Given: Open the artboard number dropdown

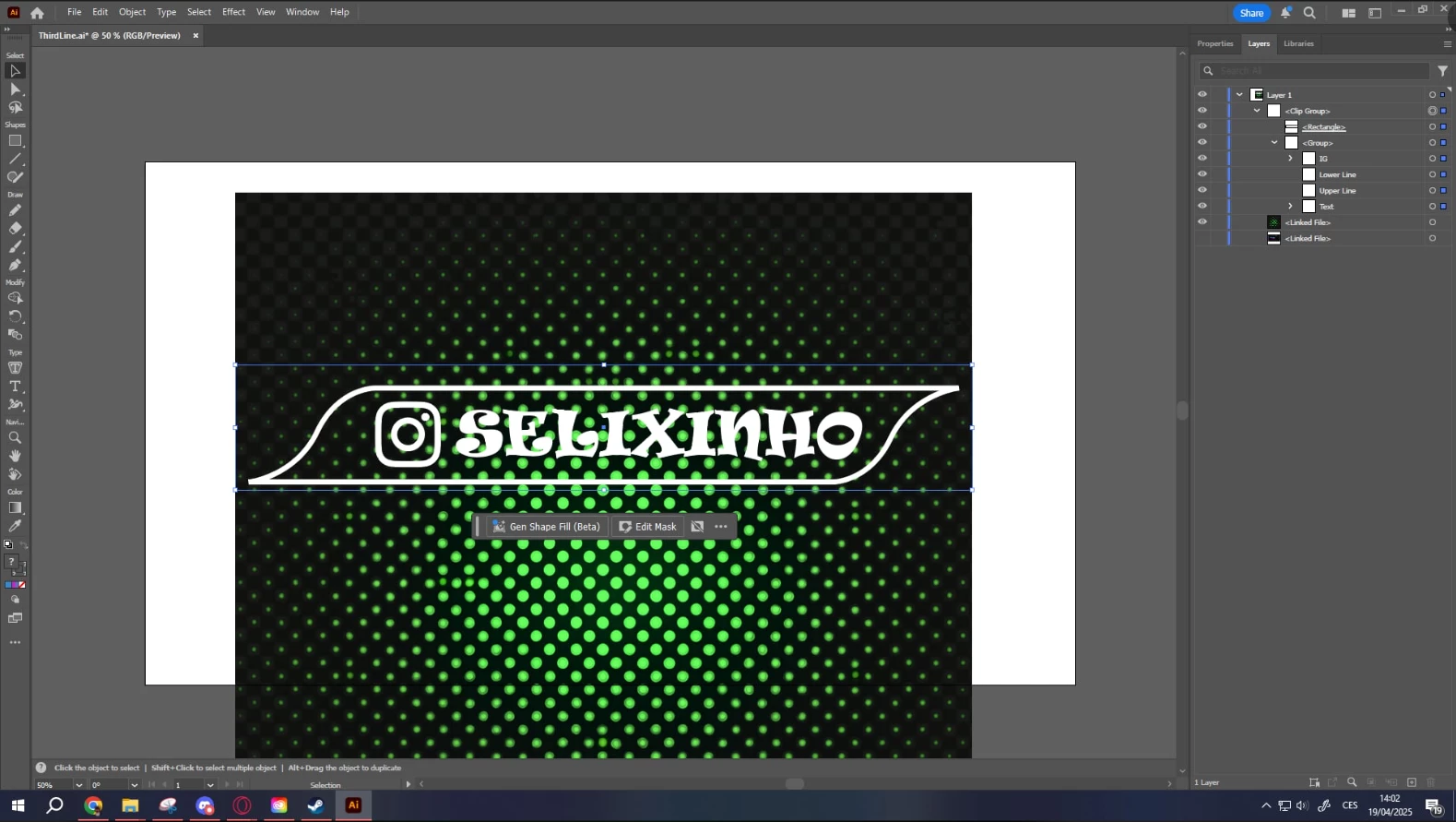Looking at the screenshot, I should (210, 785).
